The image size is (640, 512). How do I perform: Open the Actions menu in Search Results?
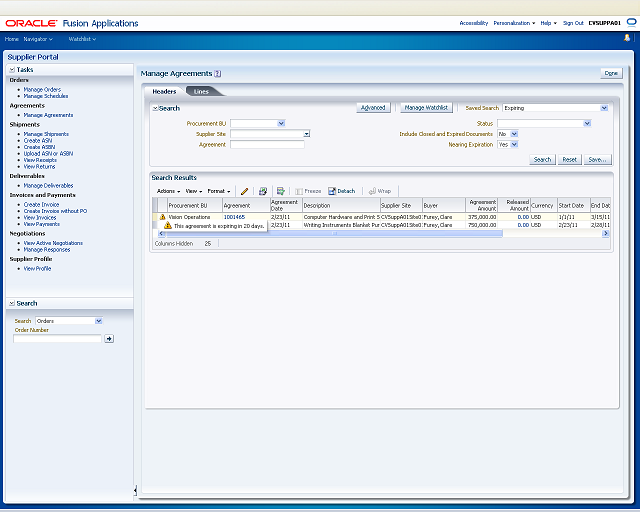pos(169,191)
